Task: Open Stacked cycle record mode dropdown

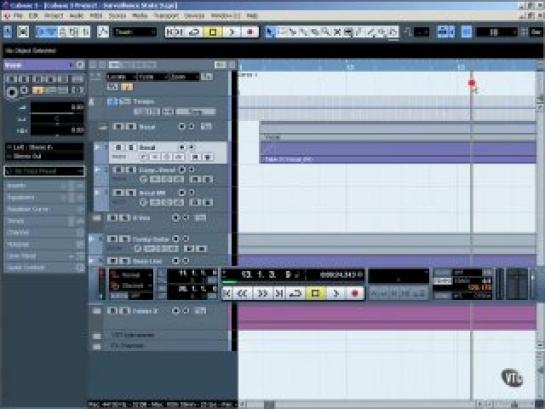Action: [131, 286]
